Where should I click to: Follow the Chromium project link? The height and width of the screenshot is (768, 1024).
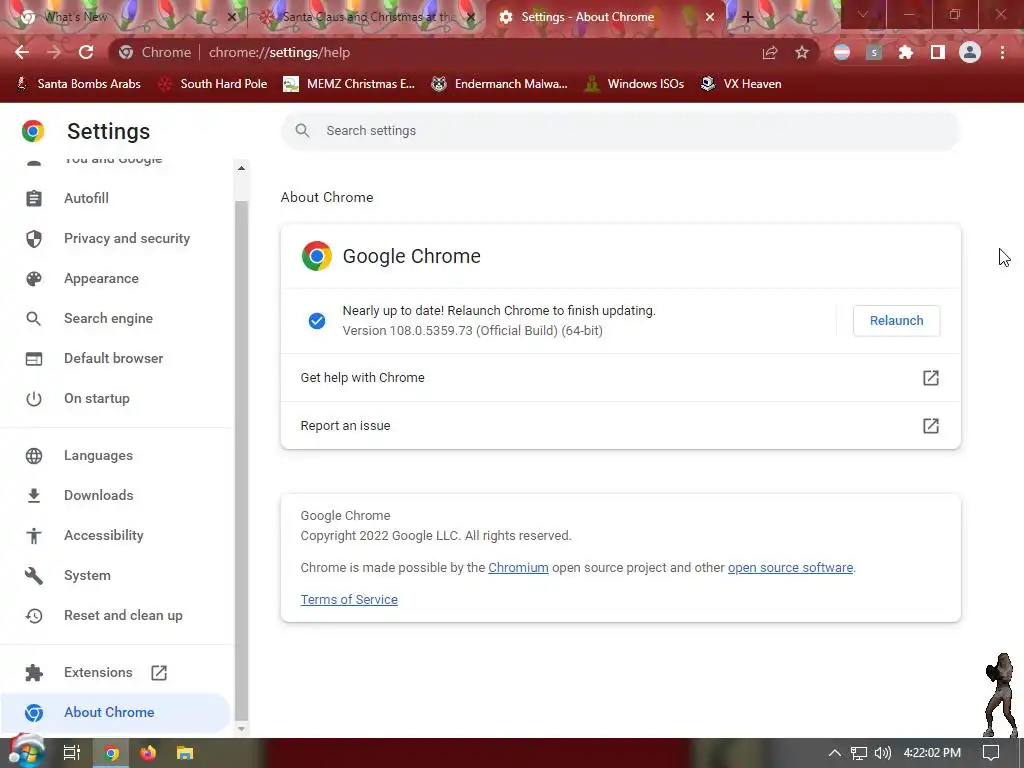pyautogui.click(x=518, y=568)
